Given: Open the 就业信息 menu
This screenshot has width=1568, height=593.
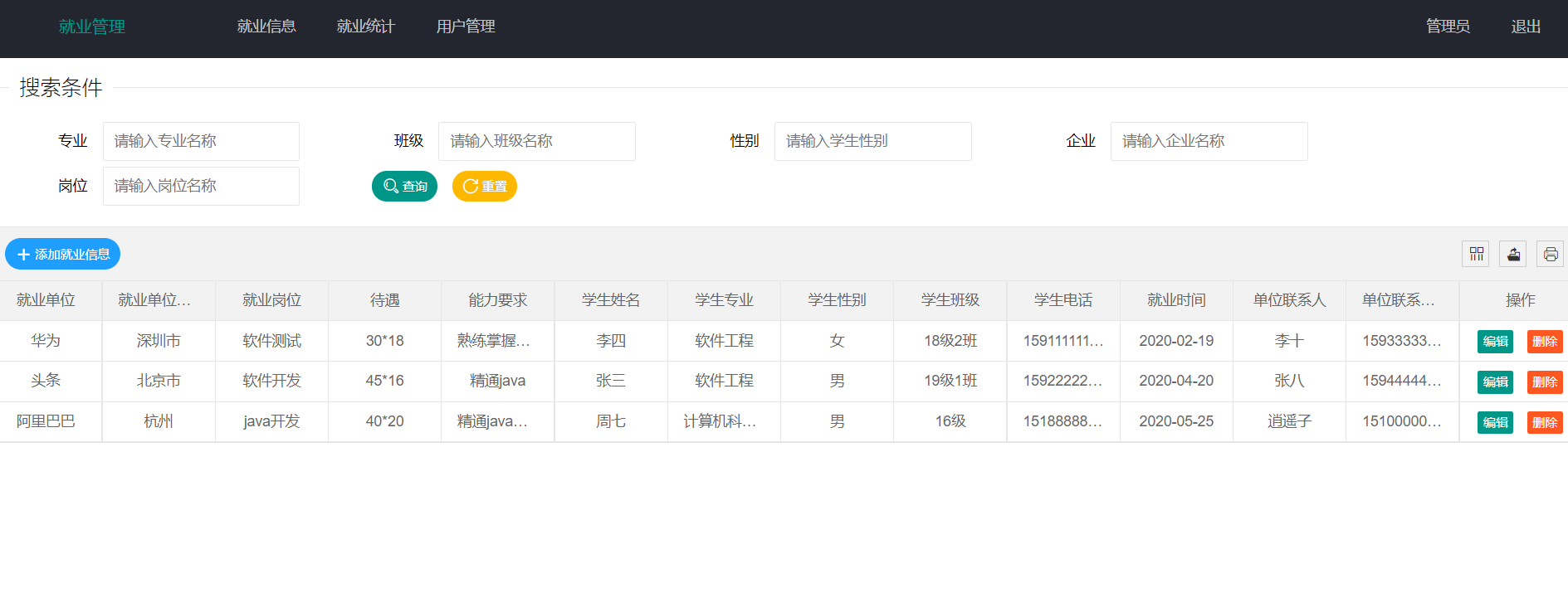Looking at the screenshot, I should click(266, 27).
